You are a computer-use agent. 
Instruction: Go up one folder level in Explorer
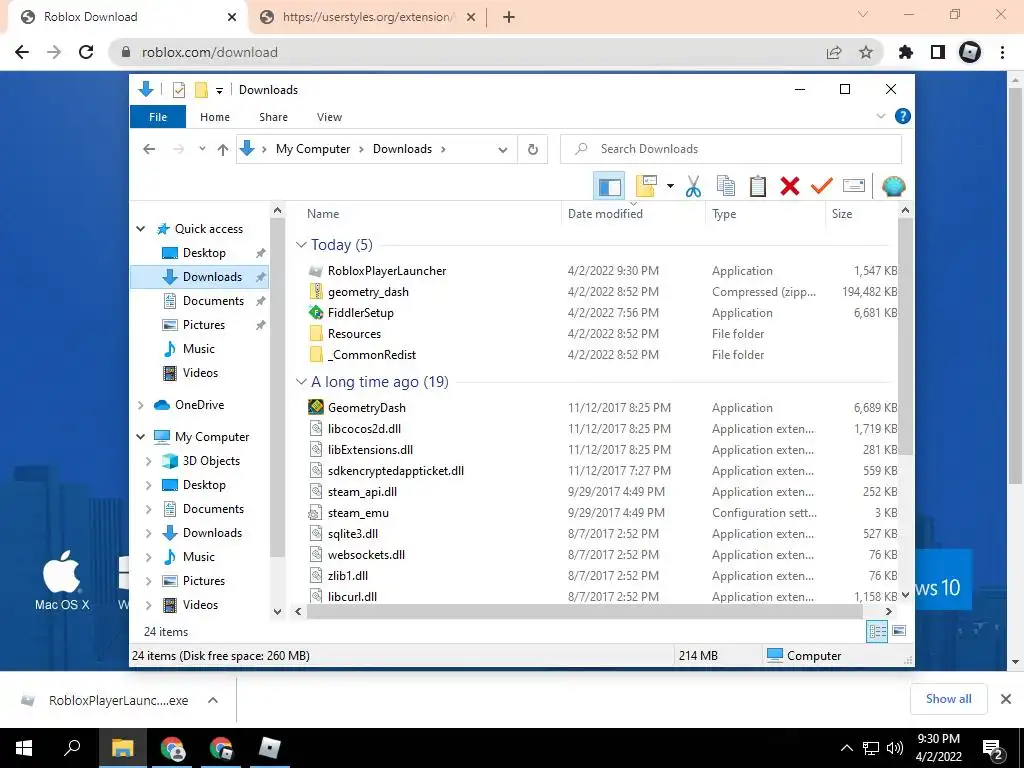pos(223,150)
